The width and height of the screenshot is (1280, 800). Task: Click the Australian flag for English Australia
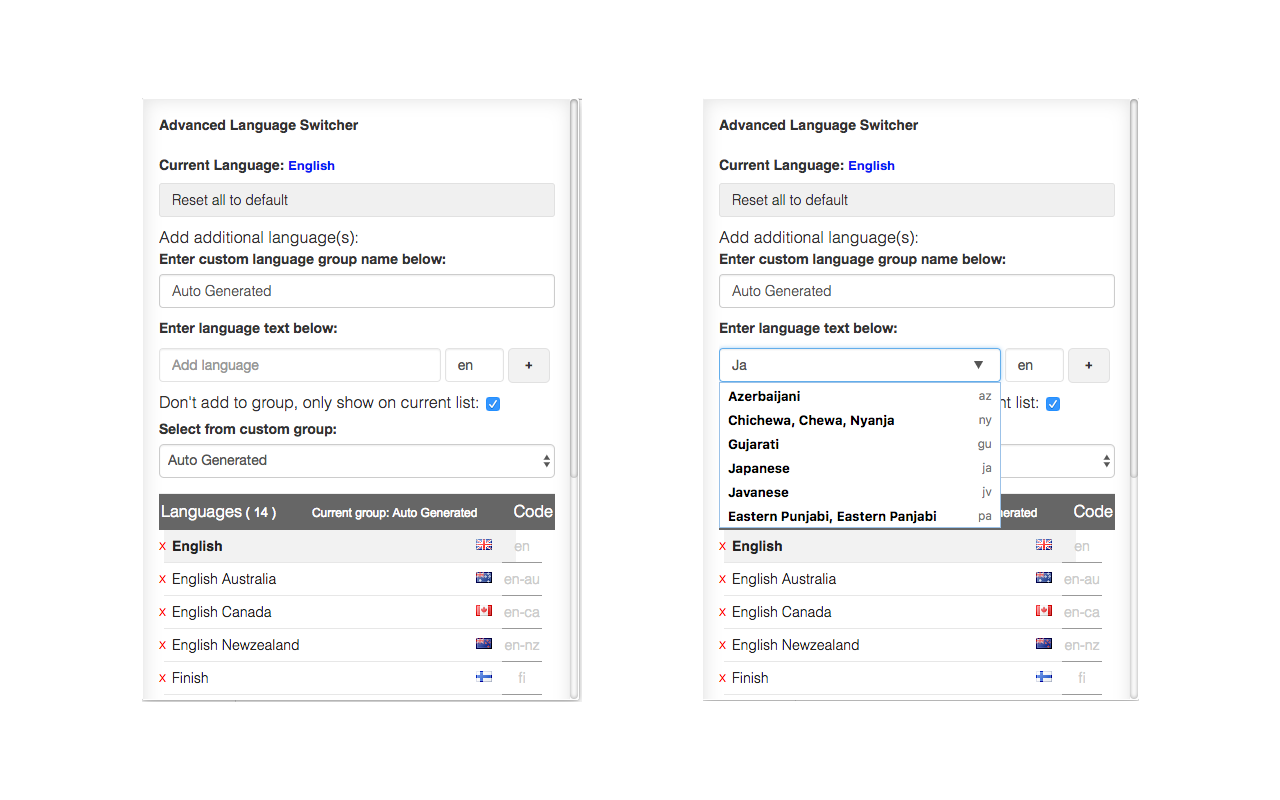(484, 577)
